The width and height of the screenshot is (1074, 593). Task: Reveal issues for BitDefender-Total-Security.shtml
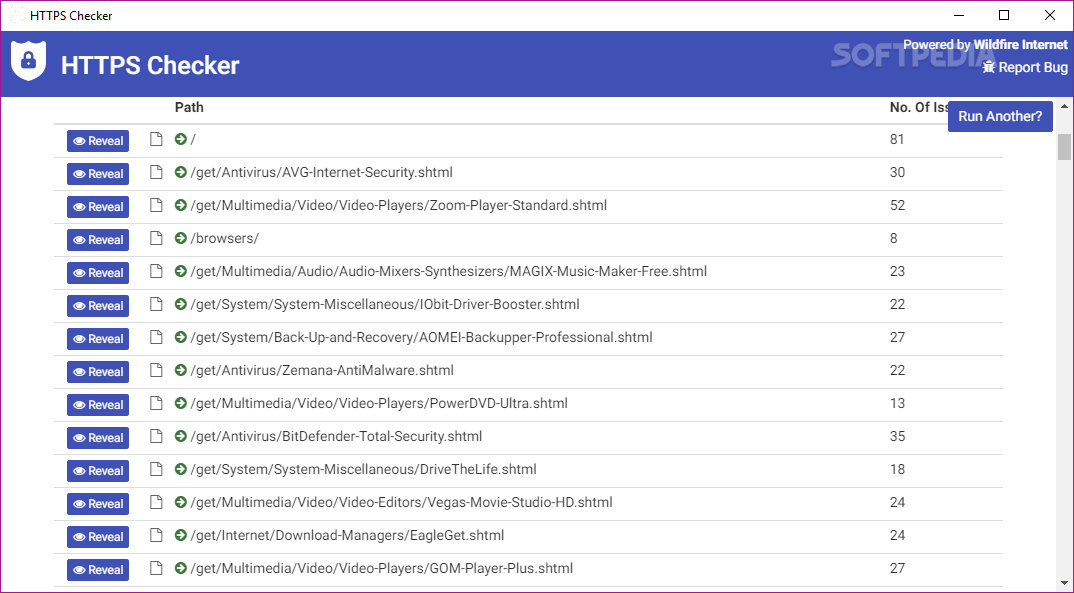coord(98,438)
